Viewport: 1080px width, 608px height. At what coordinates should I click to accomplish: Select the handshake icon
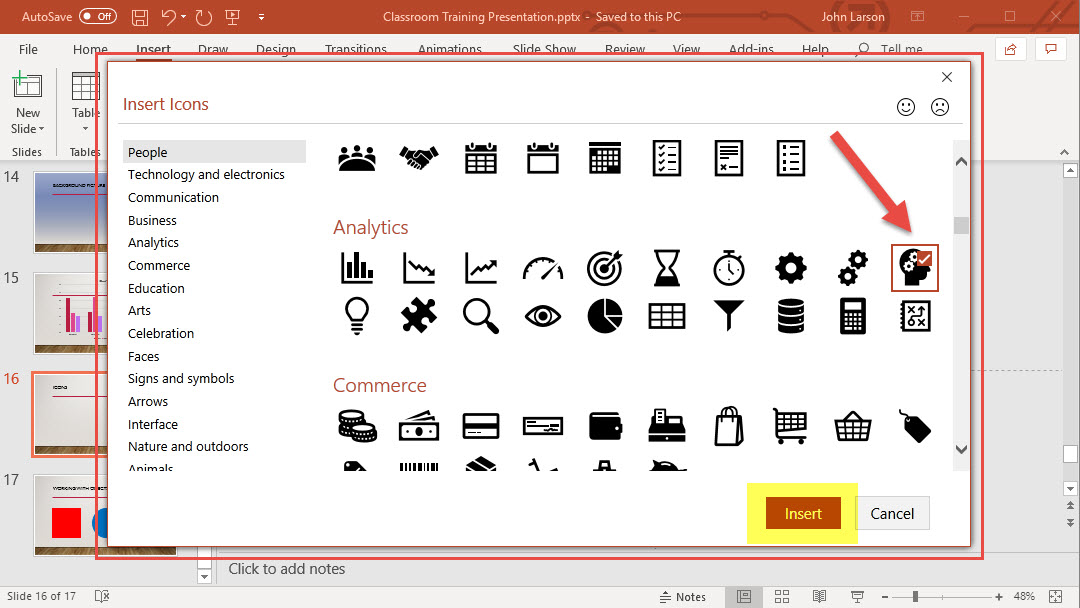click(x=419, y=158)
